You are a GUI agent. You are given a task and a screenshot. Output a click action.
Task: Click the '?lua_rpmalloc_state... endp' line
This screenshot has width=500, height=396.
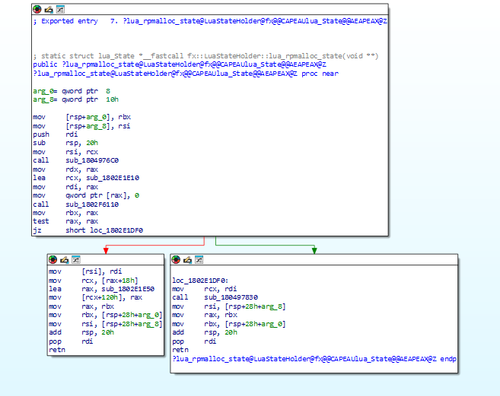314,359
